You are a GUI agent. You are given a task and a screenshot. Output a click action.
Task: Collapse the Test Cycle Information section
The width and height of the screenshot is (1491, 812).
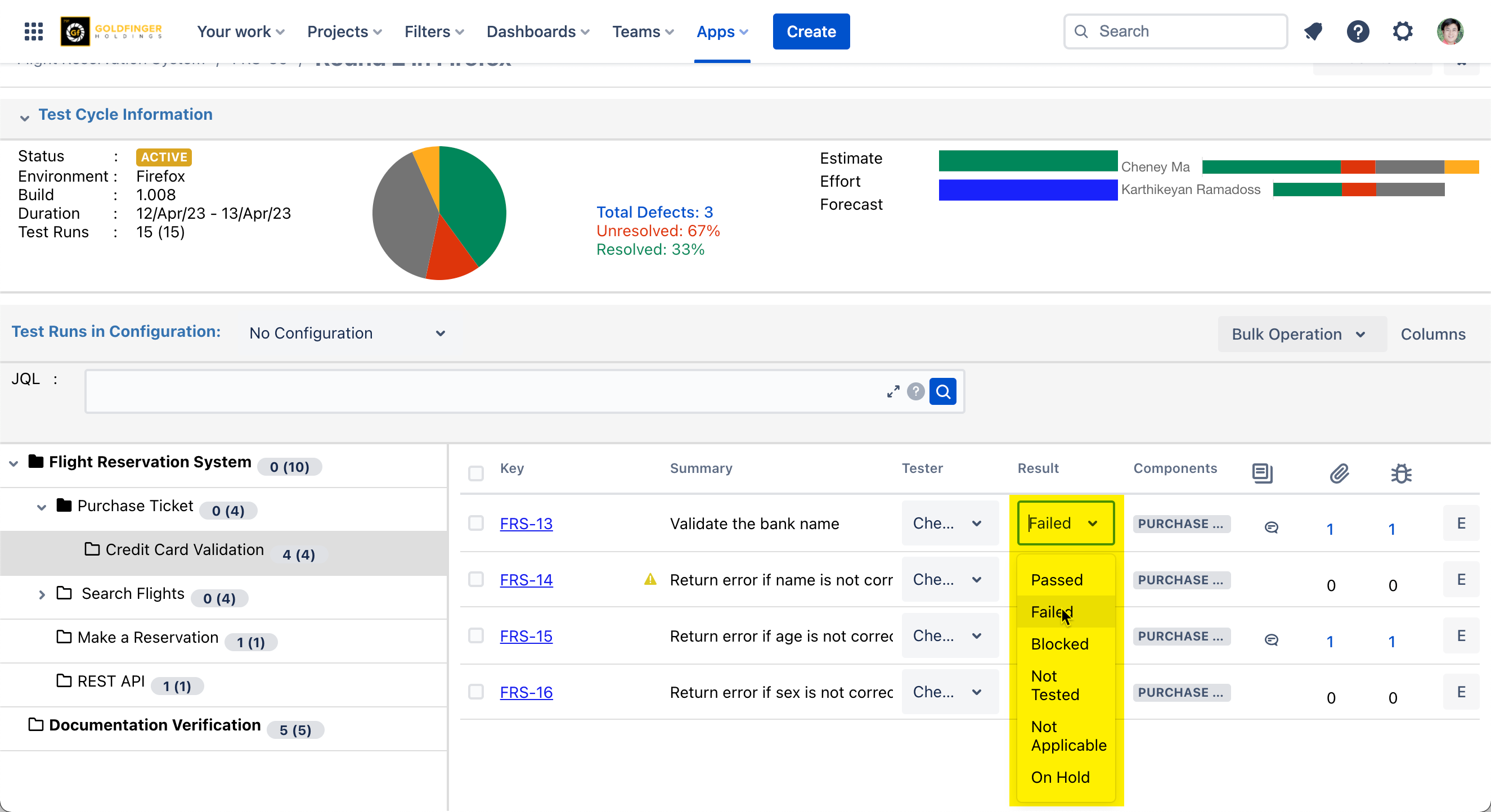24,118
